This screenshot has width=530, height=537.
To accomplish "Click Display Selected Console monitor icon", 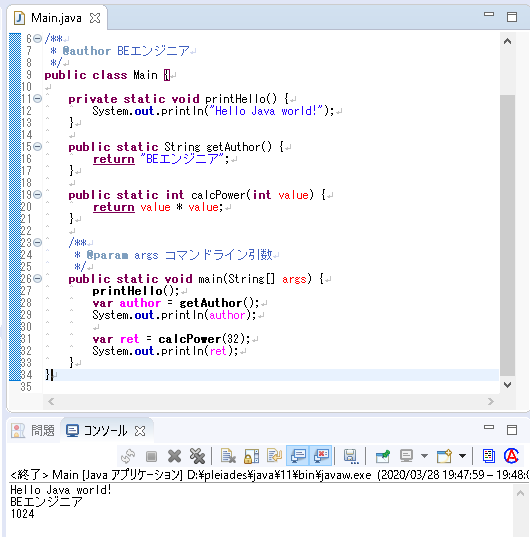I will click(x=406, y=456).
